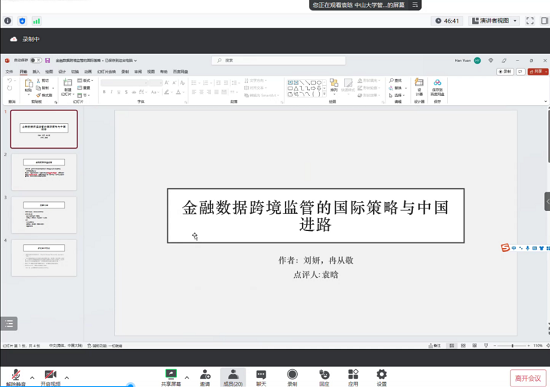Click the Find (查找) icon in editing group
Image resolution: width=550 pixels, height=387 pixels.
coord(396,80)
